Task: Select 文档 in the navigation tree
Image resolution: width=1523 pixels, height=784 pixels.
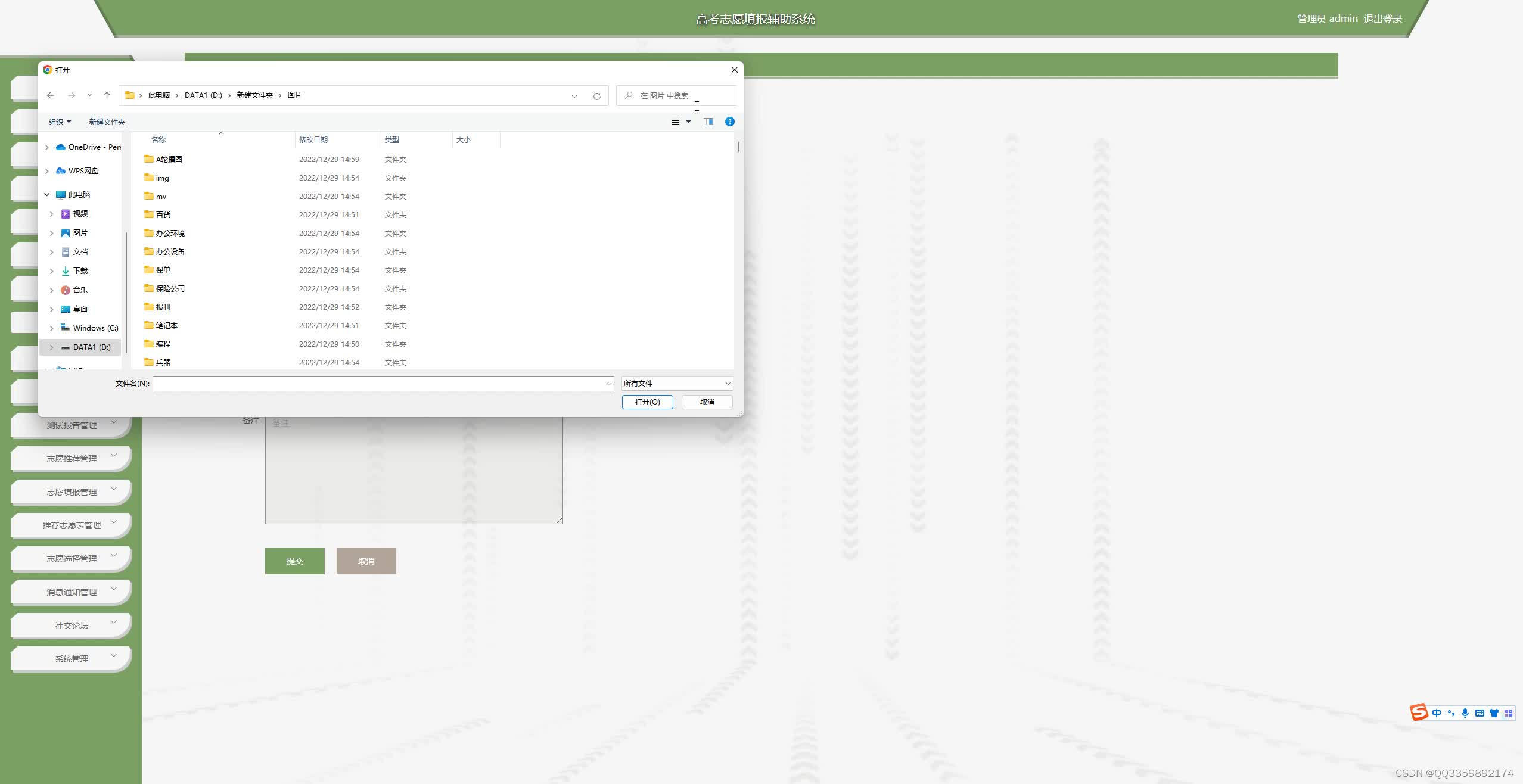Action: pyautogui.click(x=74, y=252)
